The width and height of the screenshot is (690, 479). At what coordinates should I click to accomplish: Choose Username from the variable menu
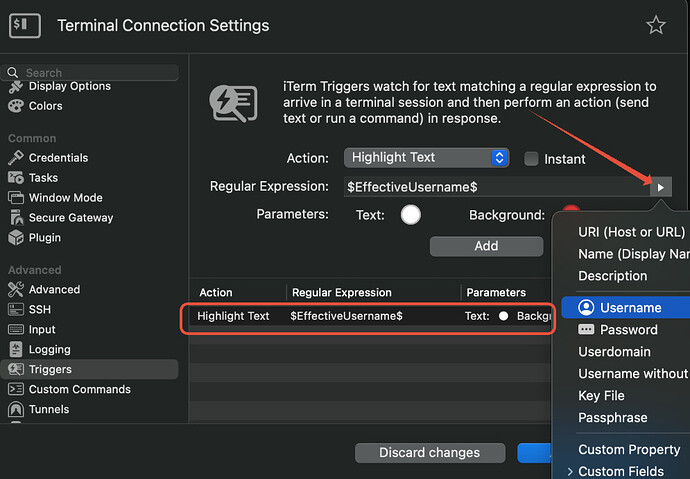point(630,307)
